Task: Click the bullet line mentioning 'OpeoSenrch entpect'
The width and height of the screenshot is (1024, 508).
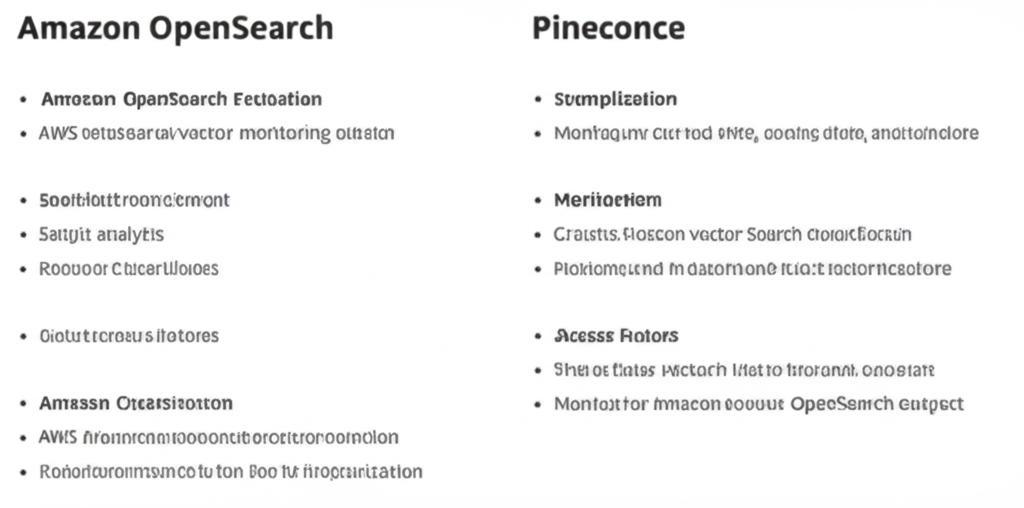Action: [758, 404]
